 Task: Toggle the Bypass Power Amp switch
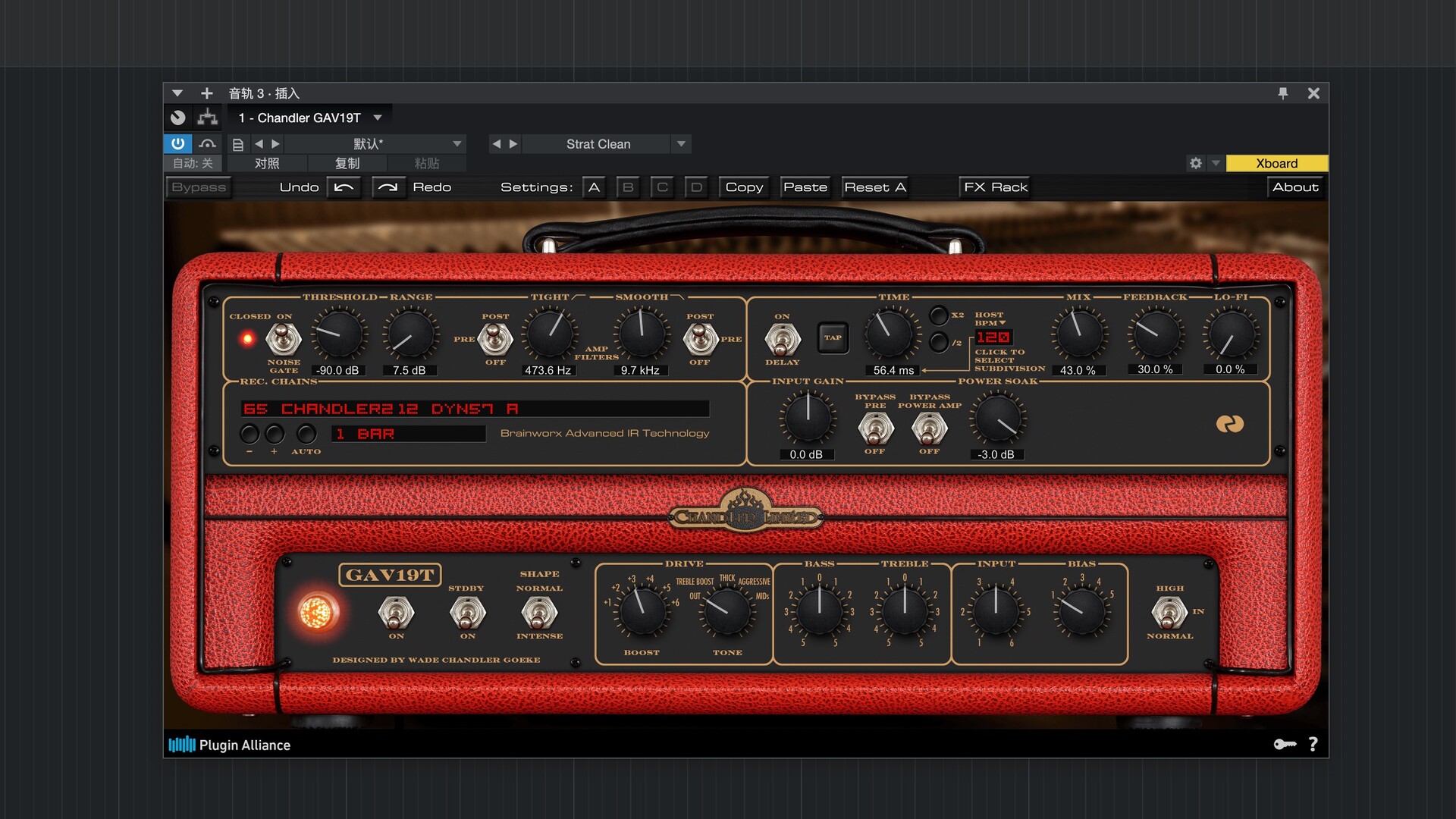[x=930, y=429]
